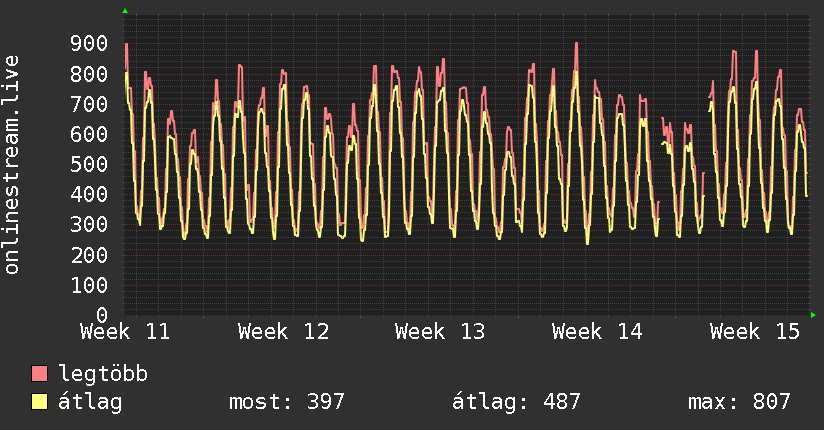Viewport: 824px width, 430px height.
Task: Click the 400 y-axis tick label
Action: 89,194
